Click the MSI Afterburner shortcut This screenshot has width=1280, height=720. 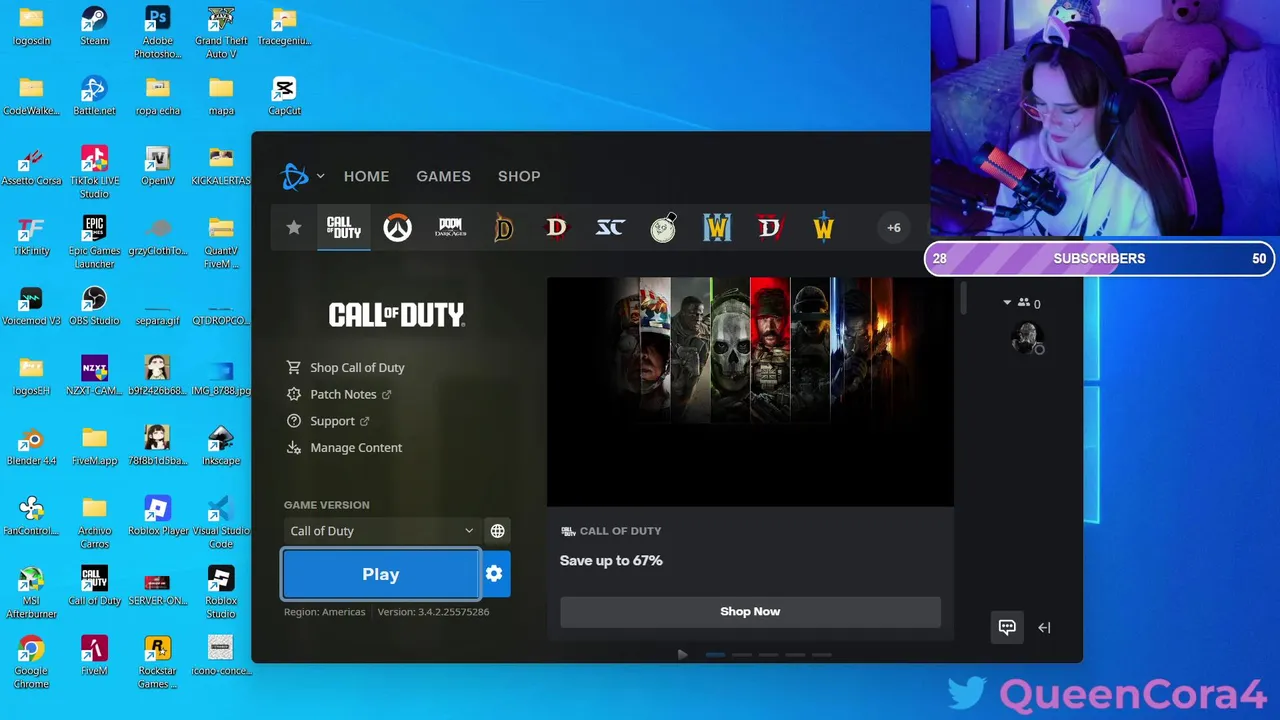(x=31, y=592)
